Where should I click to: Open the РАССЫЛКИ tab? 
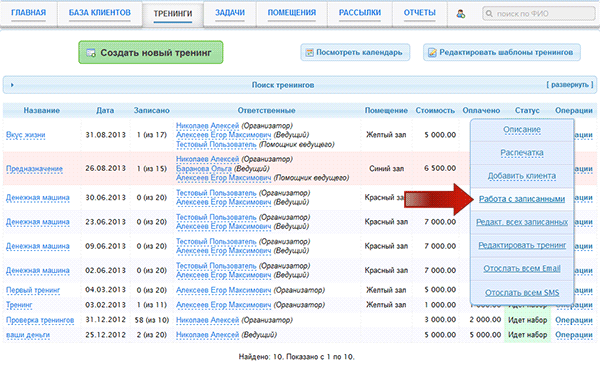point(360,13)
